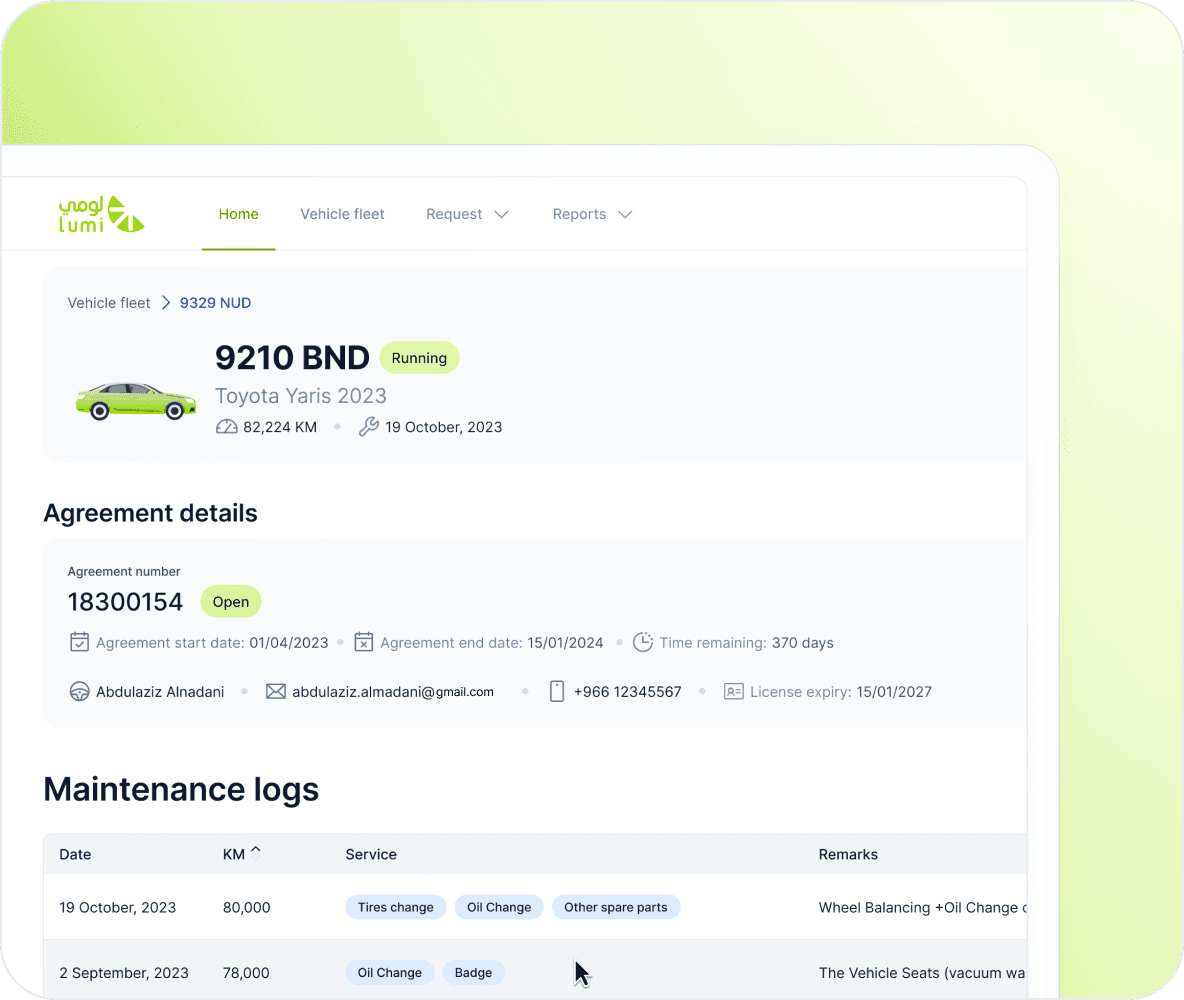Image resolution: width=1184 pixels, height=1000 pixels.
Task: Click the Vehicle Seats remark text
Action: point(922,973)
